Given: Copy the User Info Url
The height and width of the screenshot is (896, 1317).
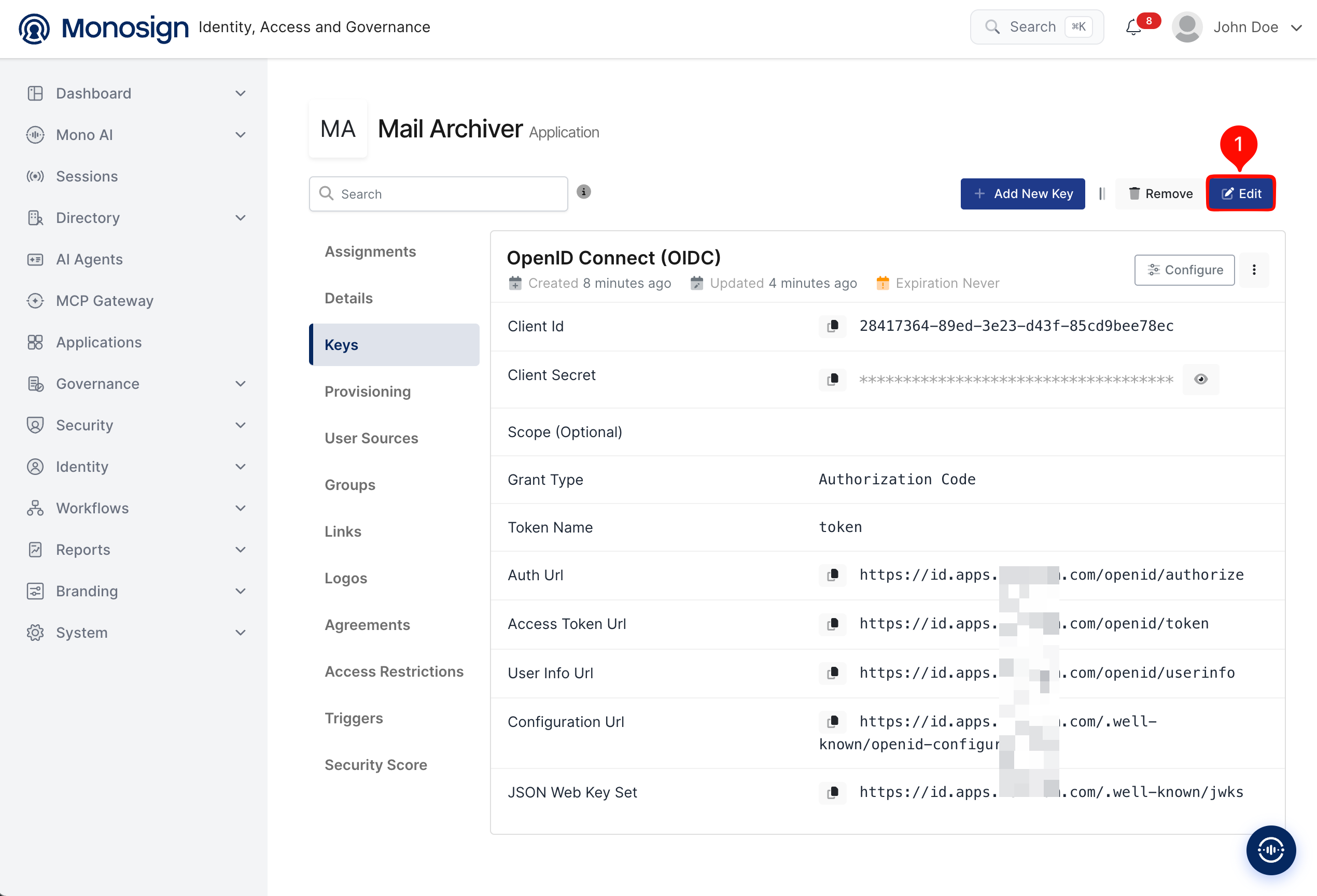Looking at the screenshot, I should pos(833,673).
